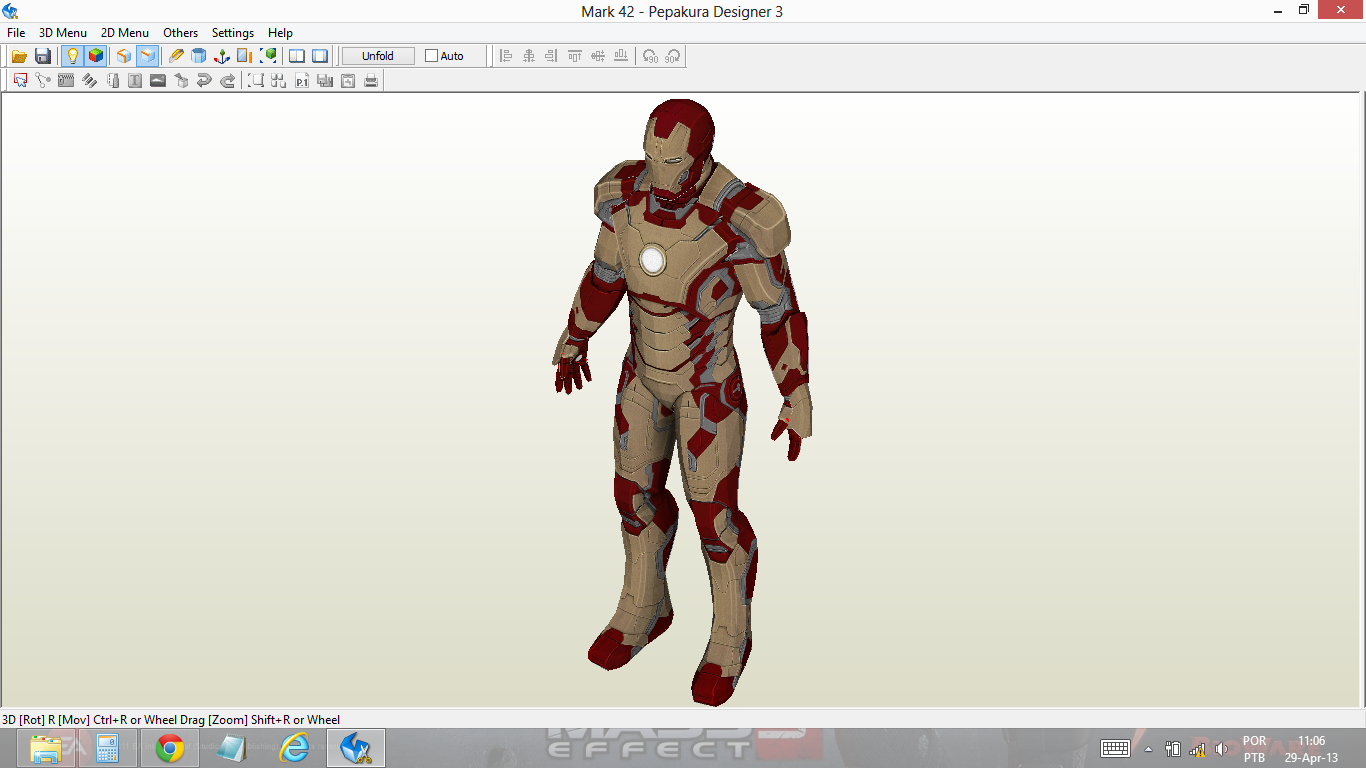Click the P.1 page icon
This screenshot has height=768, width=1366.
[302, 80]
